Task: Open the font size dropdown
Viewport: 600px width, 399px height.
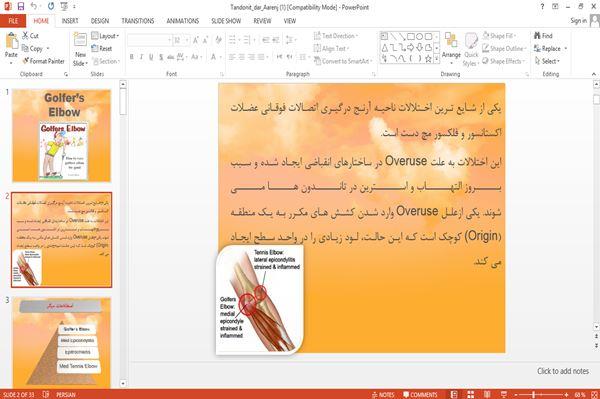Action: pos(187,40)
